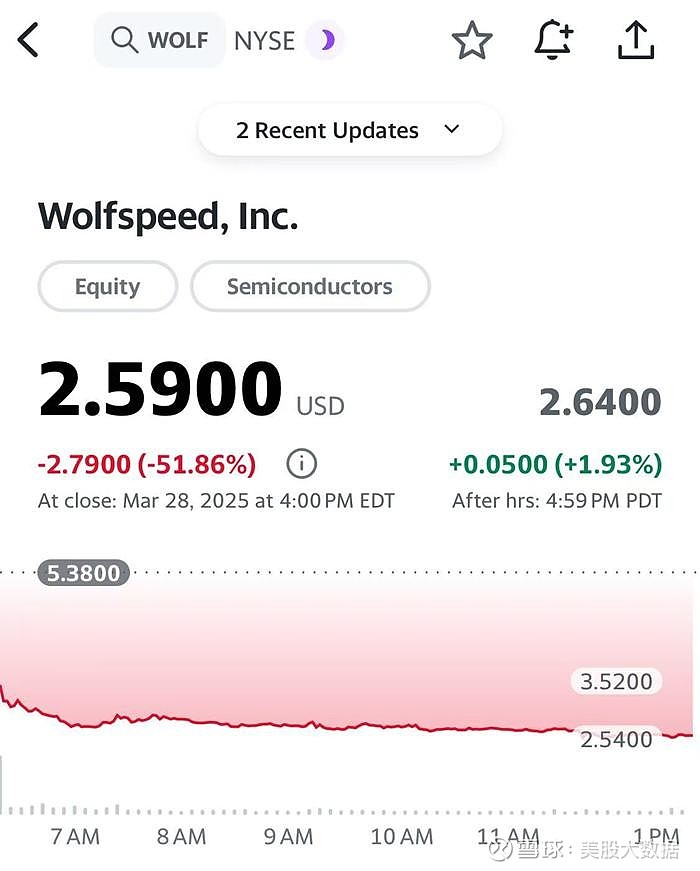Tap the NYSE exchange label

264,41
